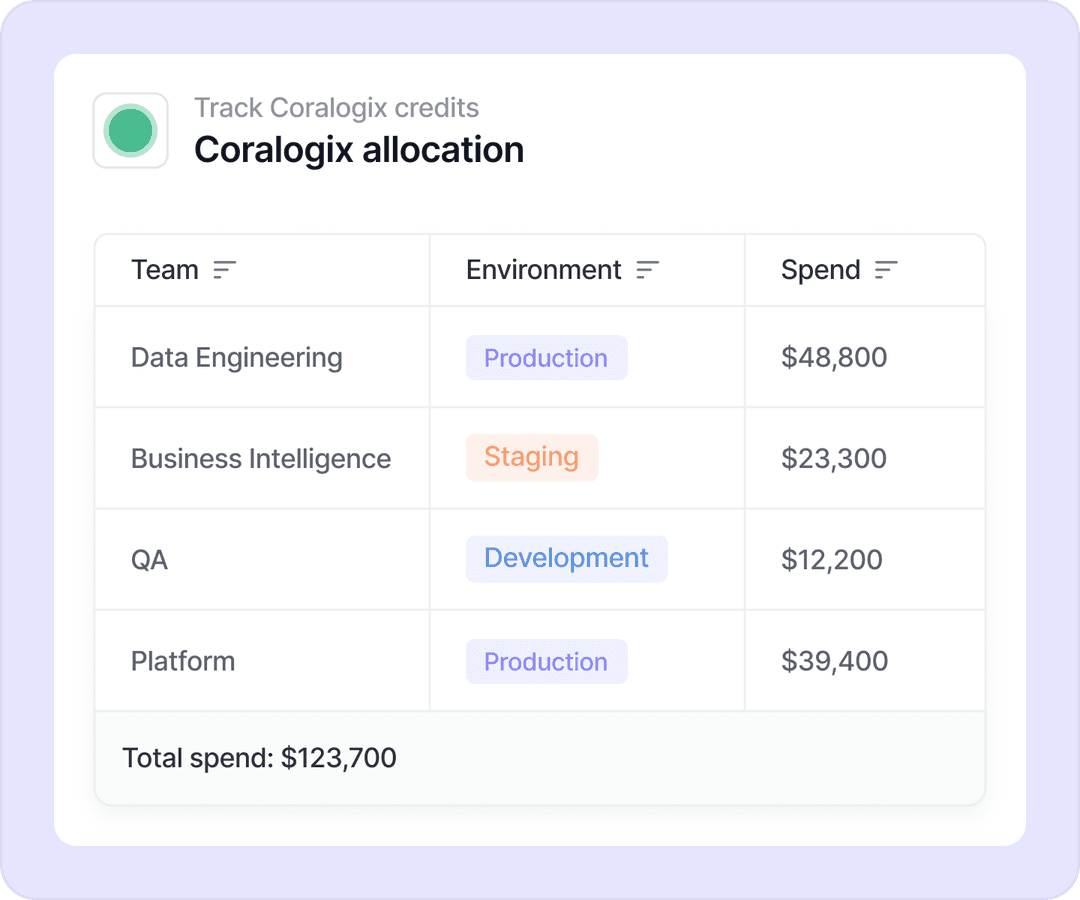Click the Team column header

coord(165,270)
